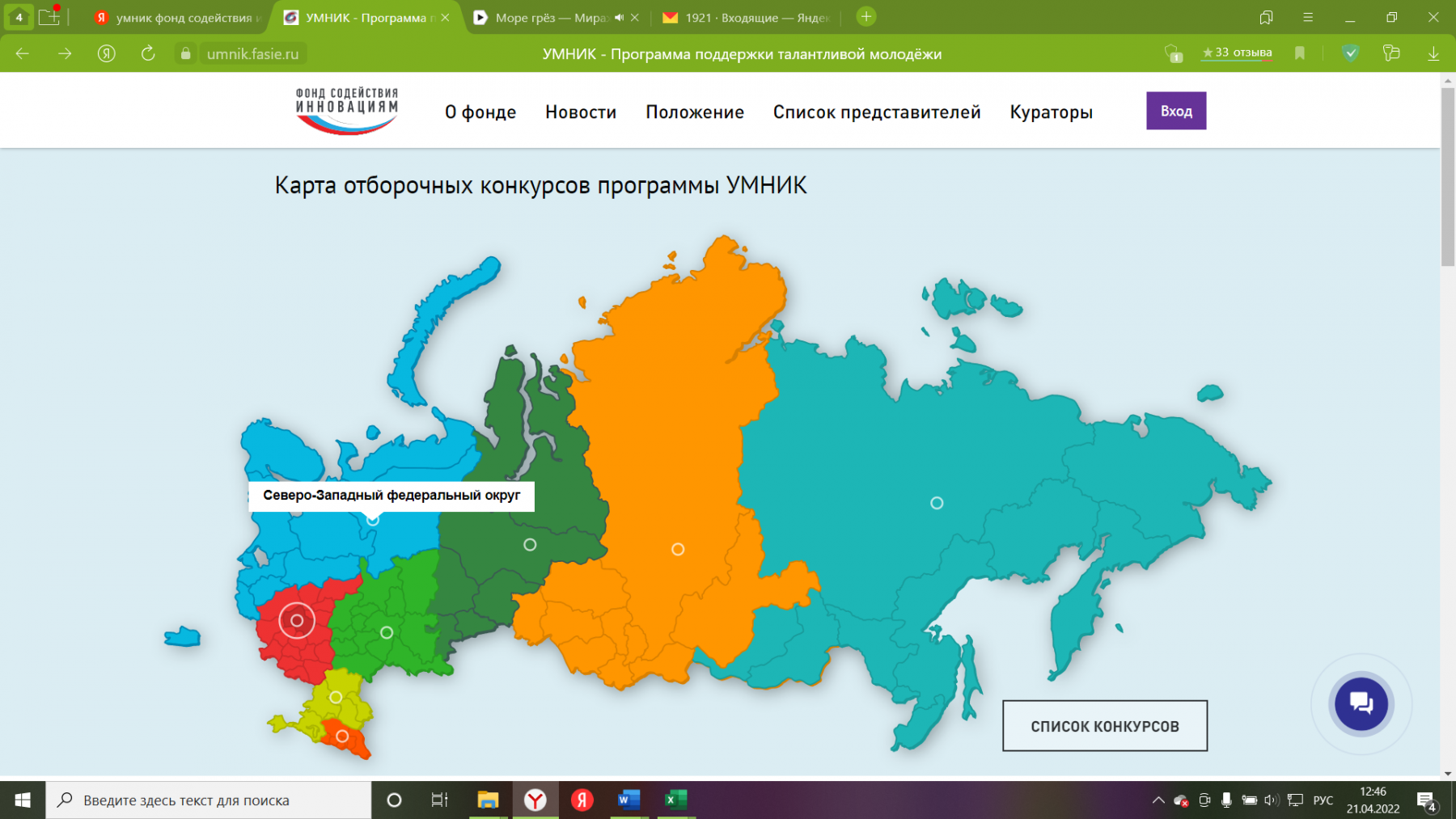Click page vertical scrollbar thumb
This screenshot has width=1456, height=819.
tap(1448, 175)
